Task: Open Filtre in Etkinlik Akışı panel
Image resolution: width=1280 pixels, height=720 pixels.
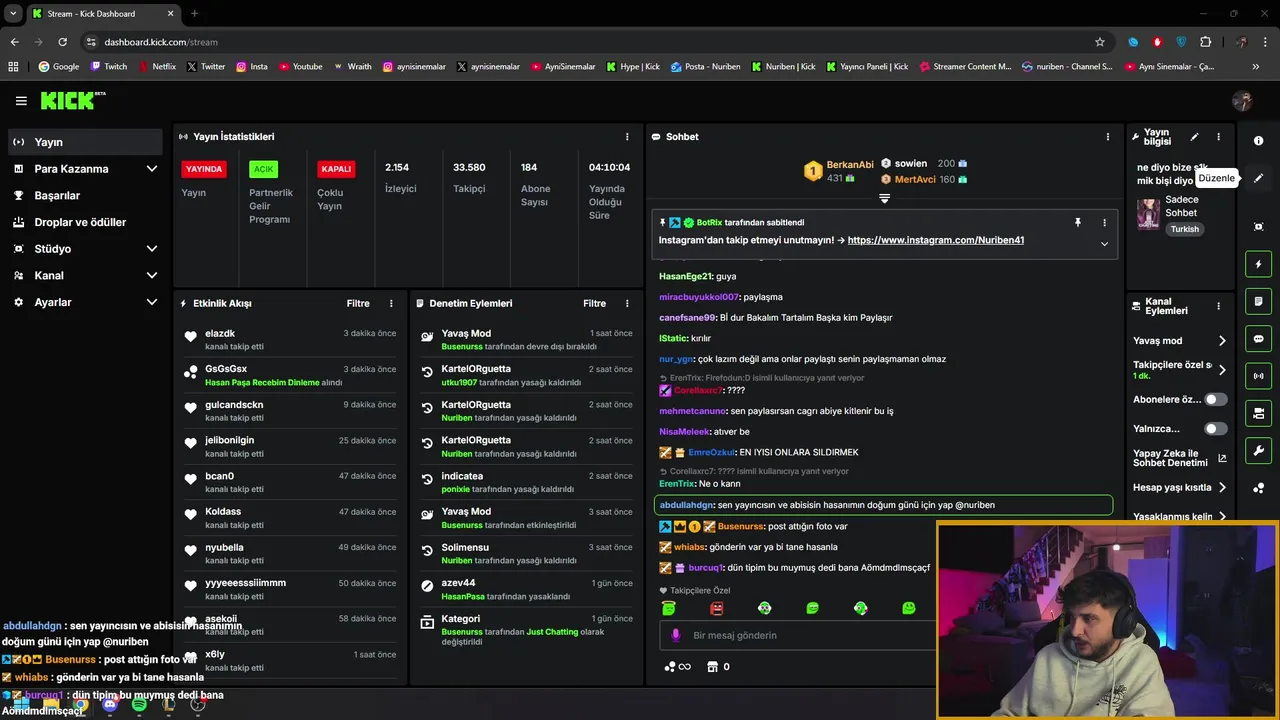Action: [x=358, y=303]
